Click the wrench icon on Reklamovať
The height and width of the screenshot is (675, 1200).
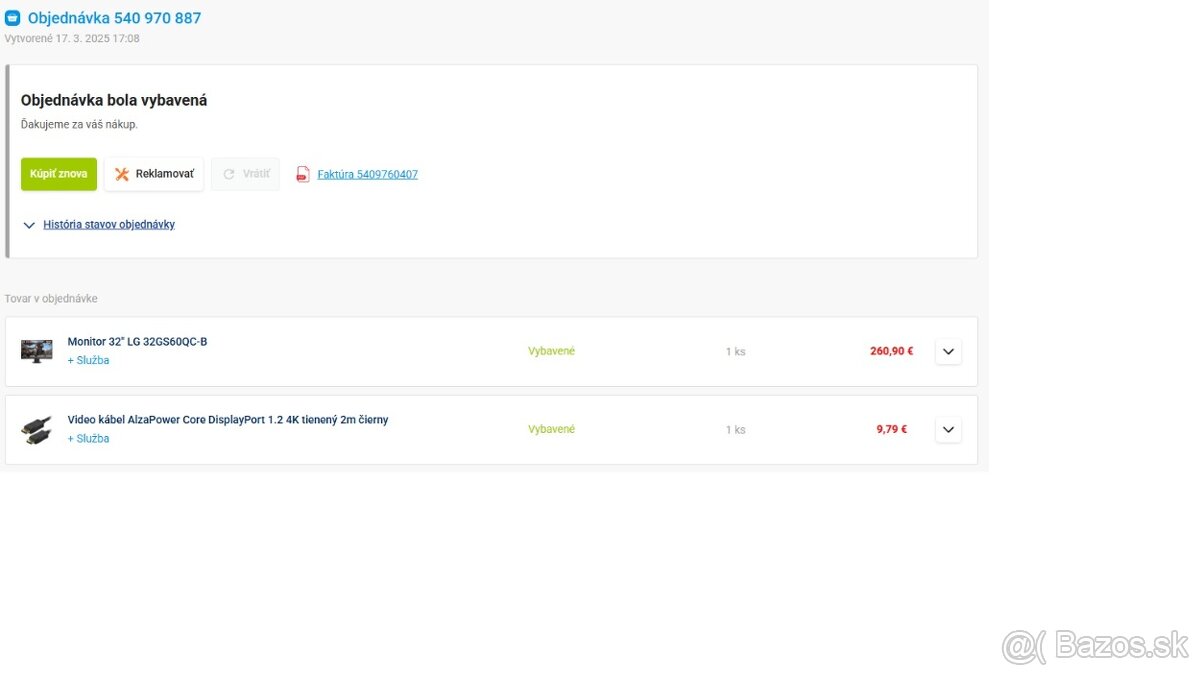pos(122,174)
